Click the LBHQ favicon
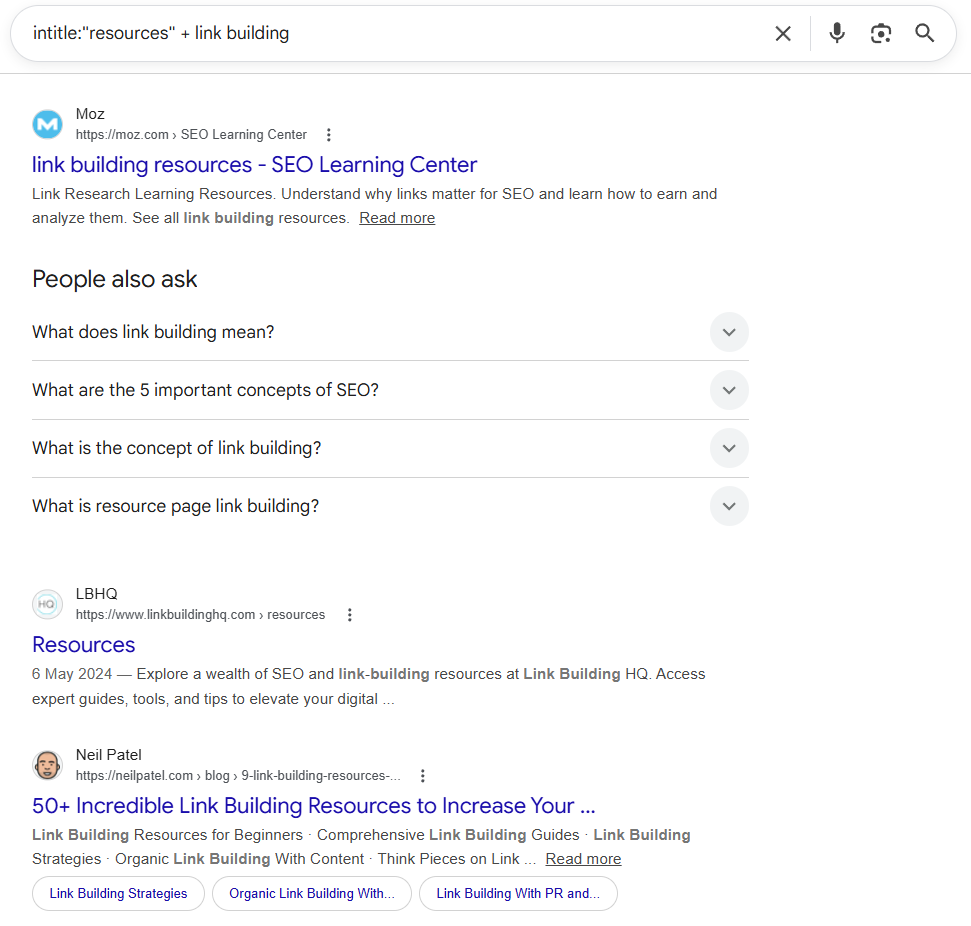This screenshot has width=971, height=926. coord(47,604)
